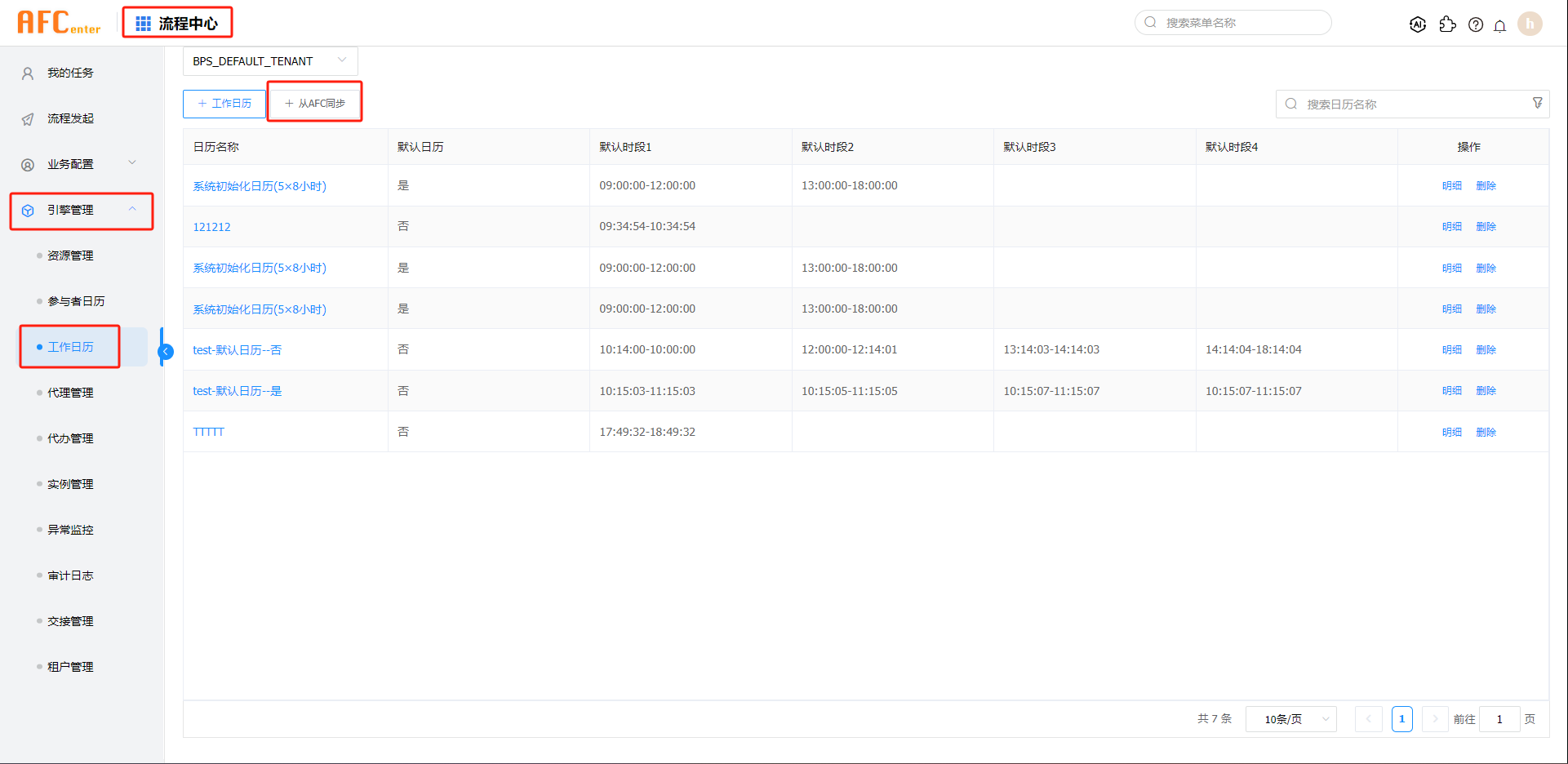Open the BPS_DEFAULT_TENANT tenant dropdown
This screenshot has width=1568, height=764.
269,61
